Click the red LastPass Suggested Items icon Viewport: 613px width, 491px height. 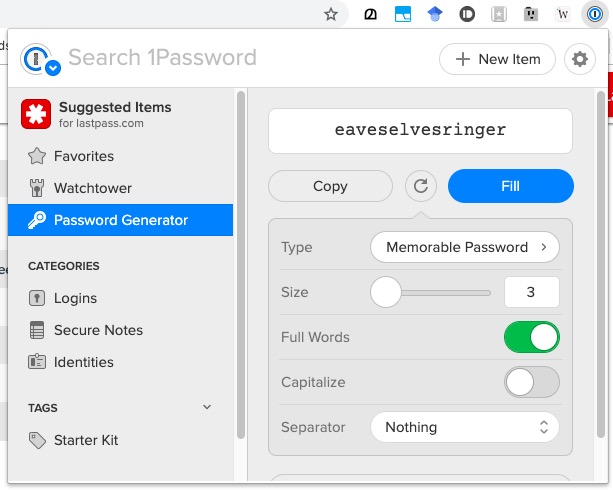click(36, 114)
